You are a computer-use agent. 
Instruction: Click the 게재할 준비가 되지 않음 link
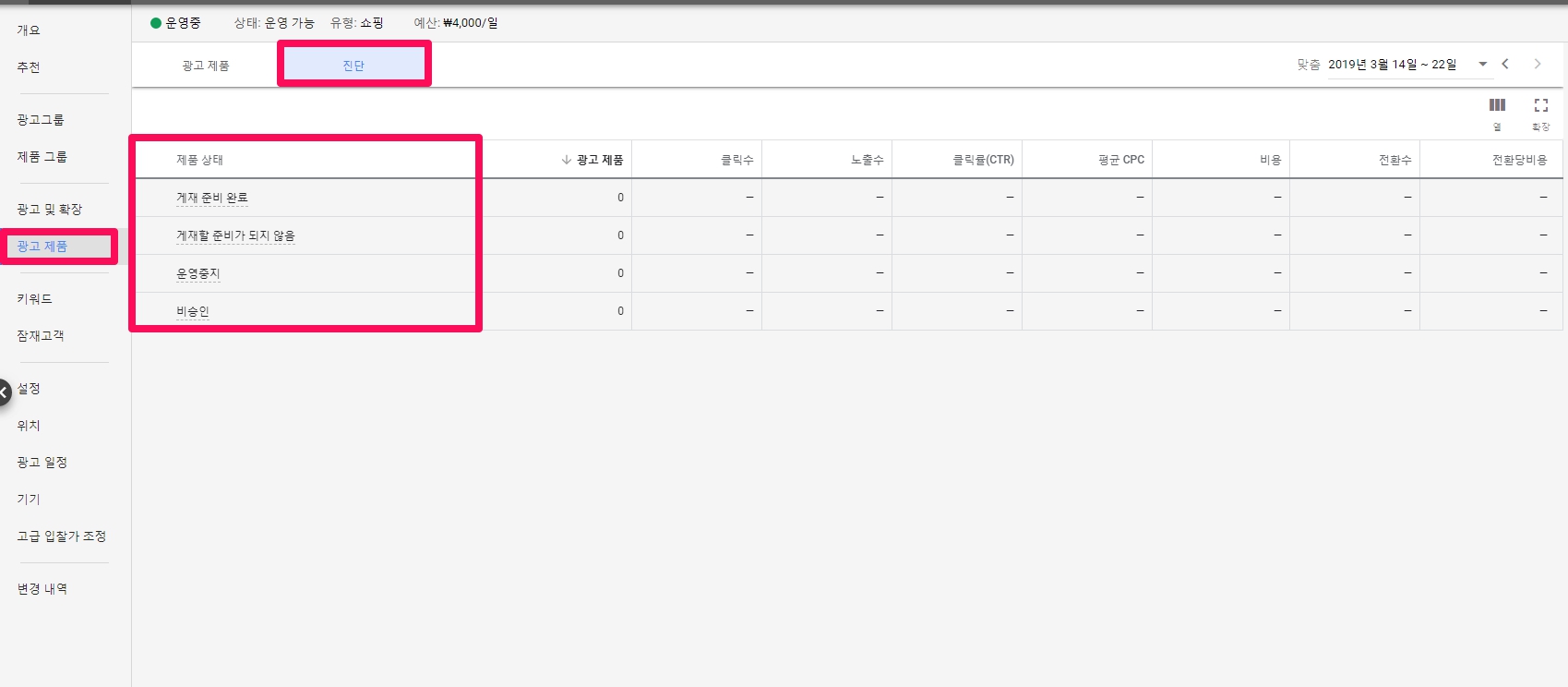(235, 235)
